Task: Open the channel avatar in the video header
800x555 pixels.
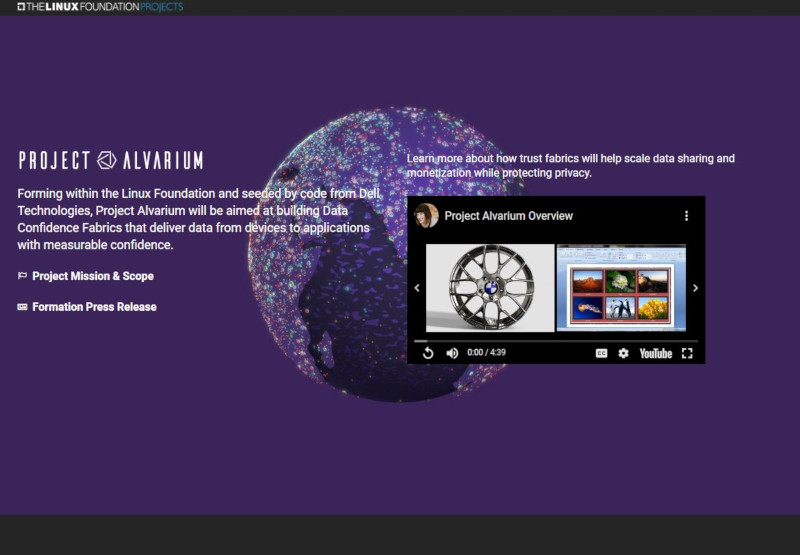Action: (426, 216)
